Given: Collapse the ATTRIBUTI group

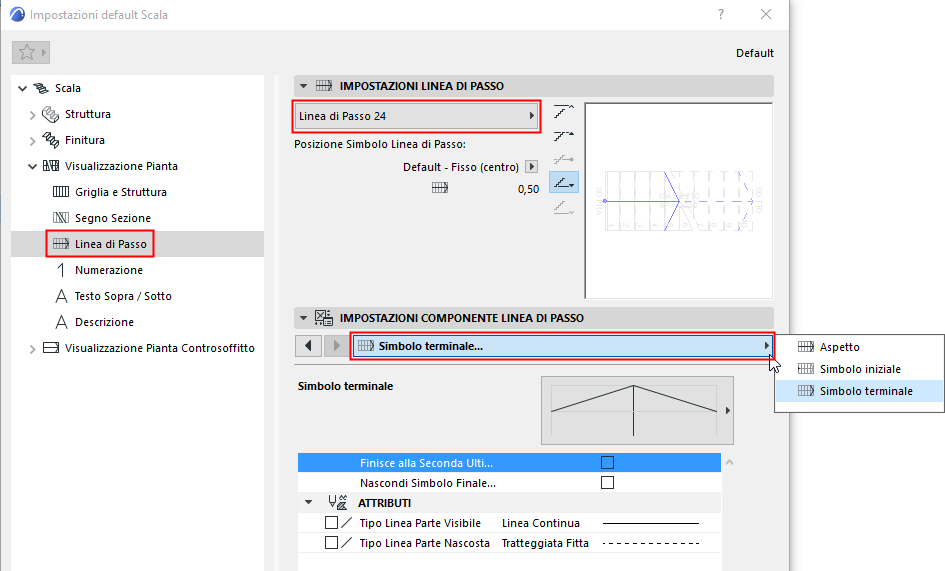Looking at the screenshot, I should click(x=309, y=502).
